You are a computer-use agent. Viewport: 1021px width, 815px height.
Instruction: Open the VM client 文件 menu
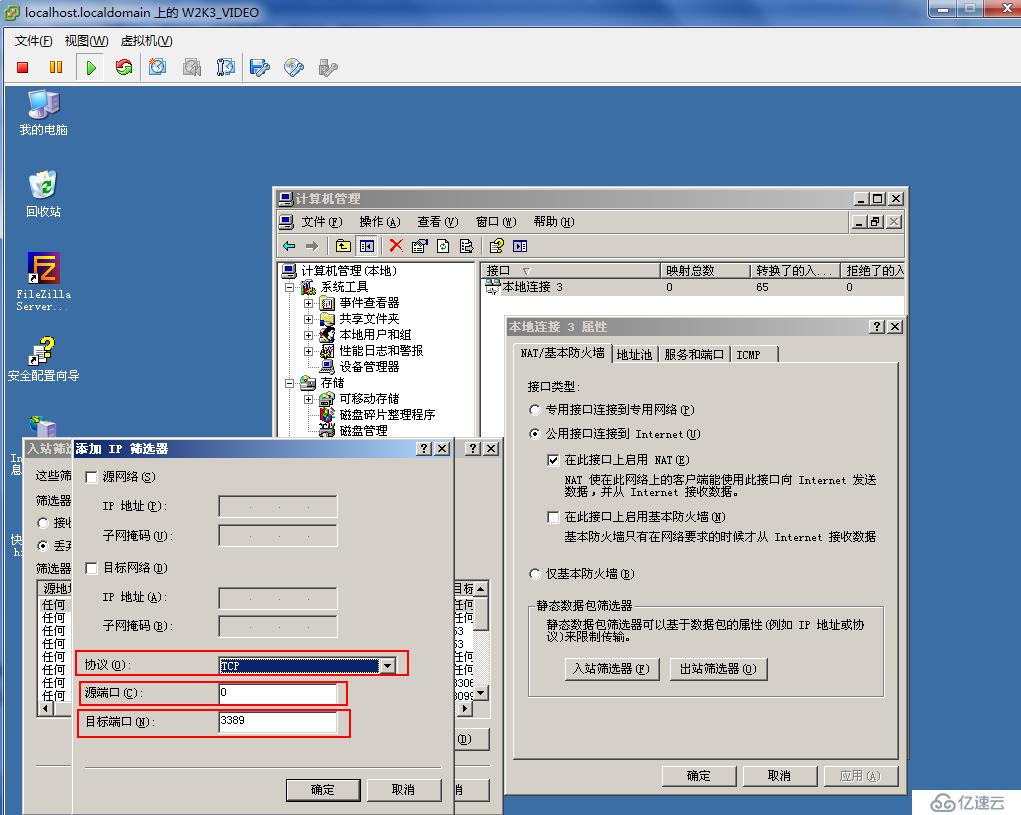coord(33,40)
